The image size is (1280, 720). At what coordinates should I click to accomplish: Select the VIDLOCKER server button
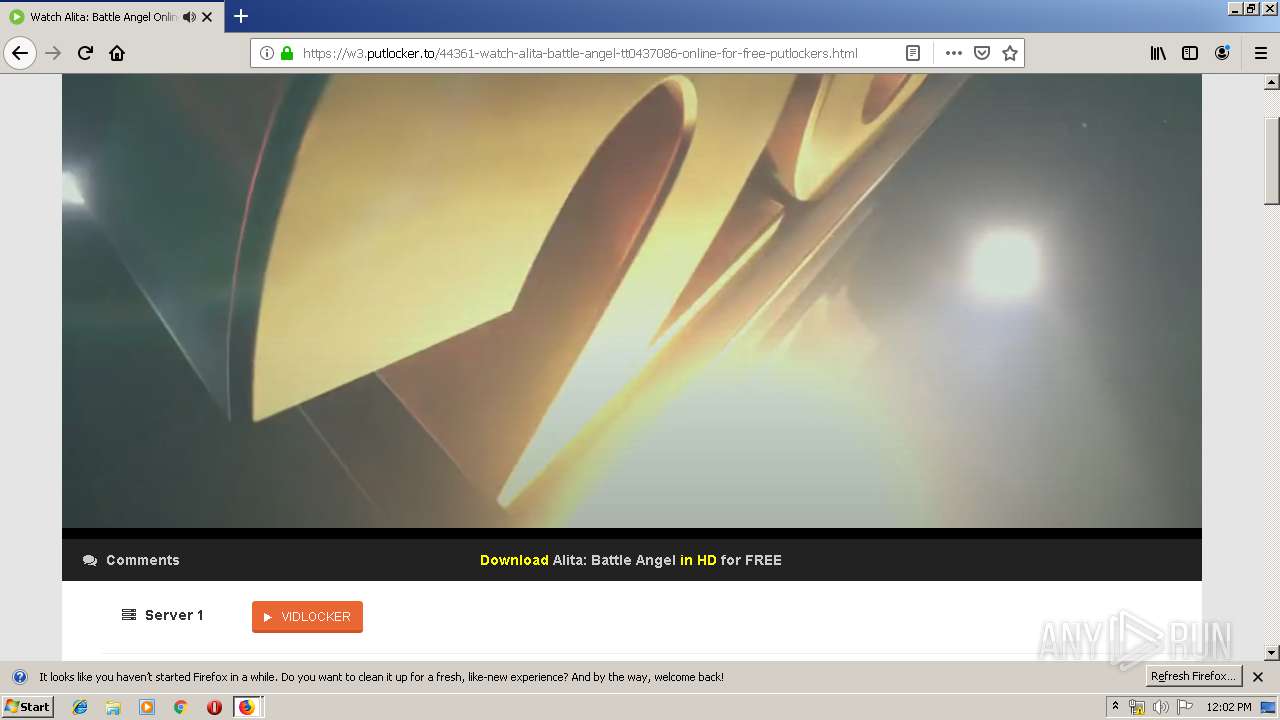(307, 617)
